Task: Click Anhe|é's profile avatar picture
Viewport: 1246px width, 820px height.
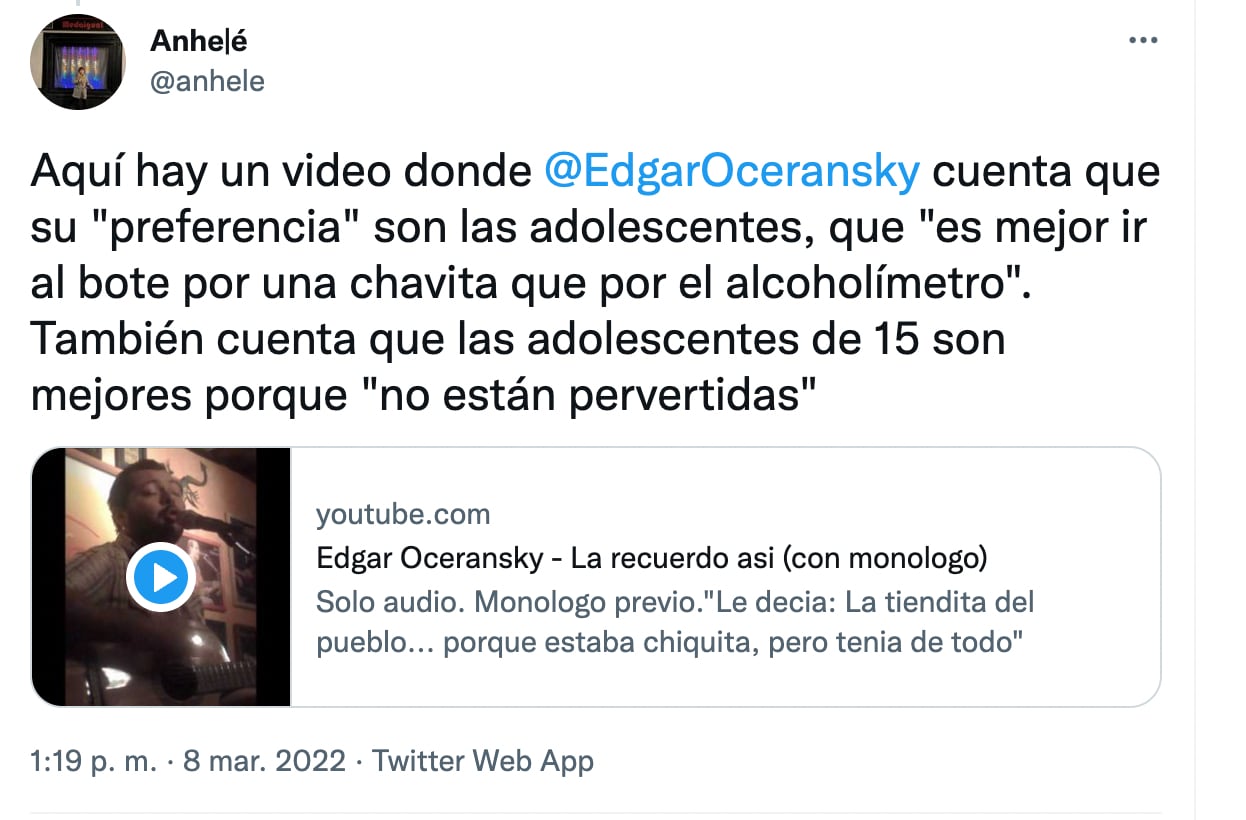Action: [78, 61]
